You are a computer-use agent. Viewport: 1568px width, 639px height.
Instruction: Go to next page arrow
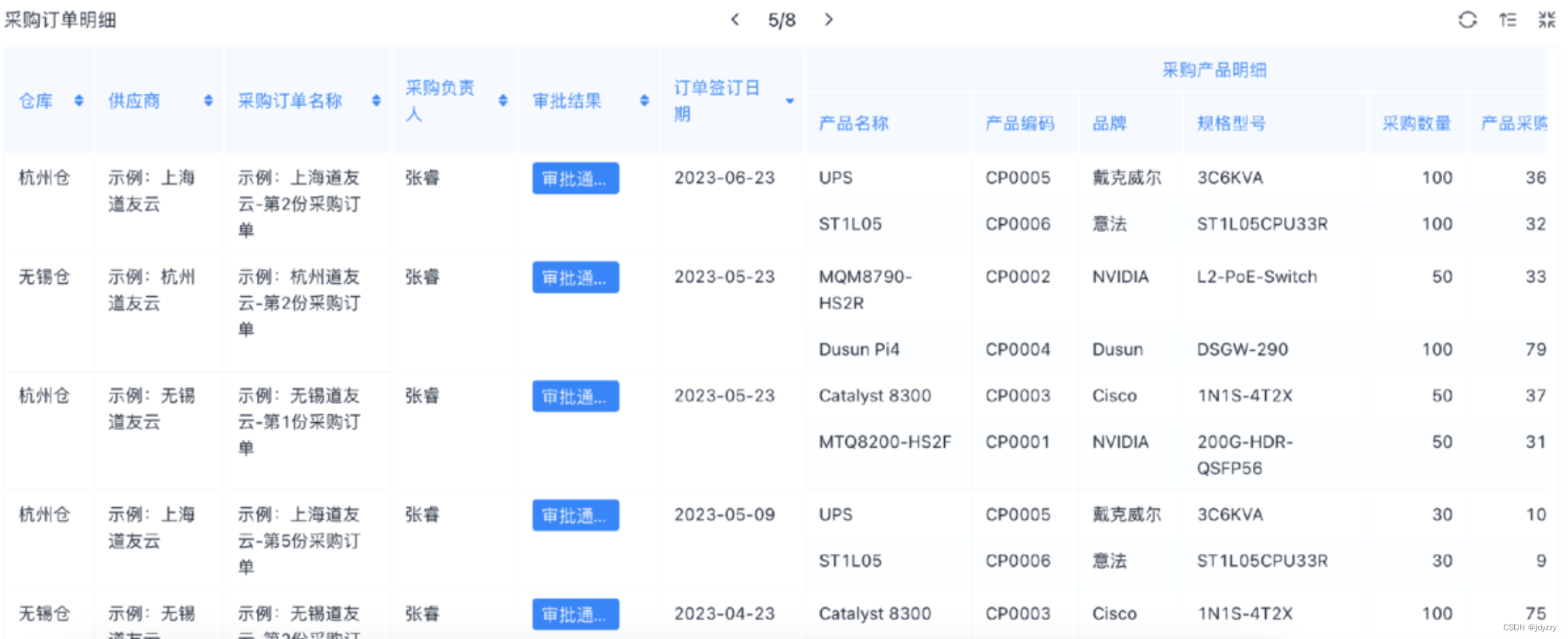point(828,20)
